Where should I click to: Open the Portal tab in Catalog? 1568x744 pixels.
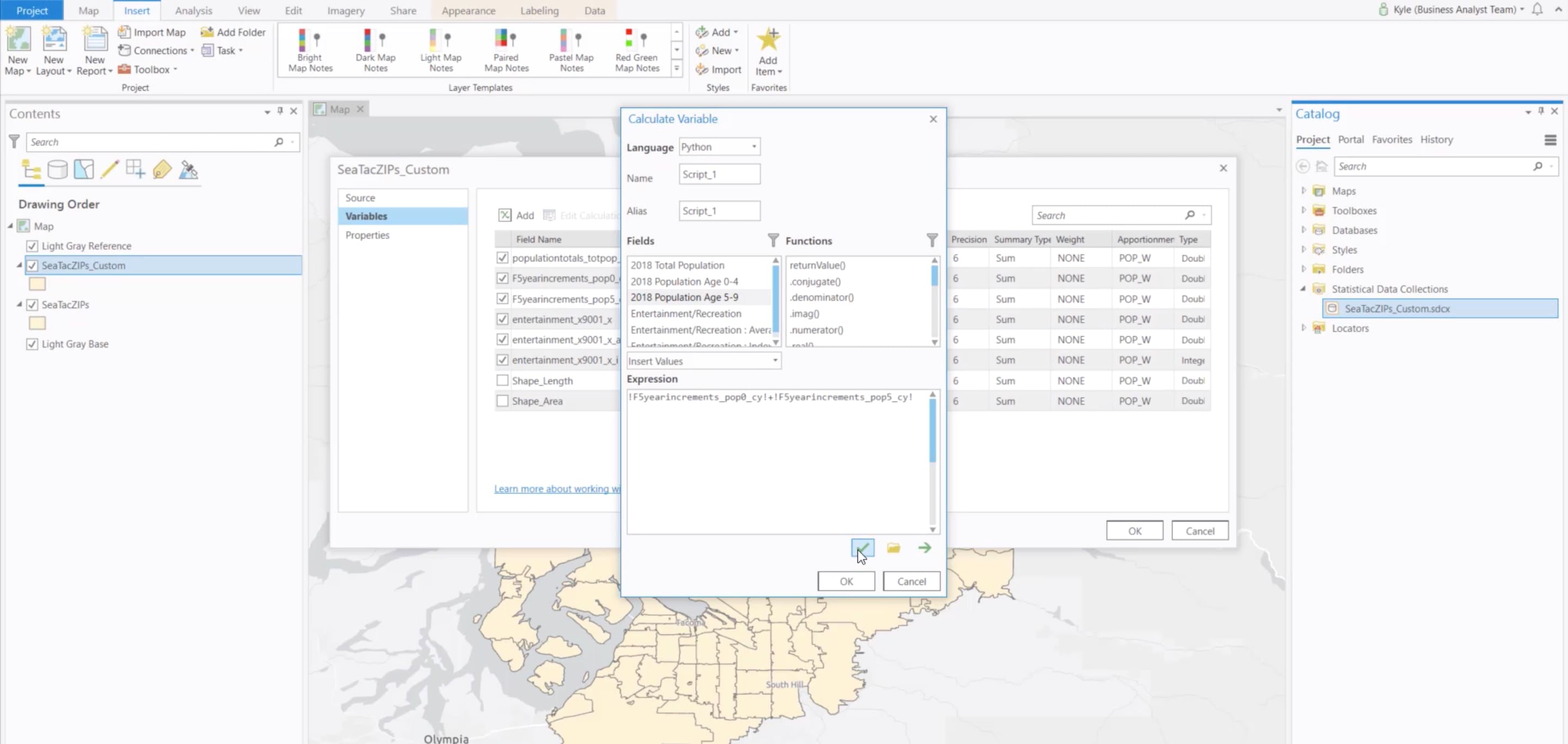coord(1351,139)
